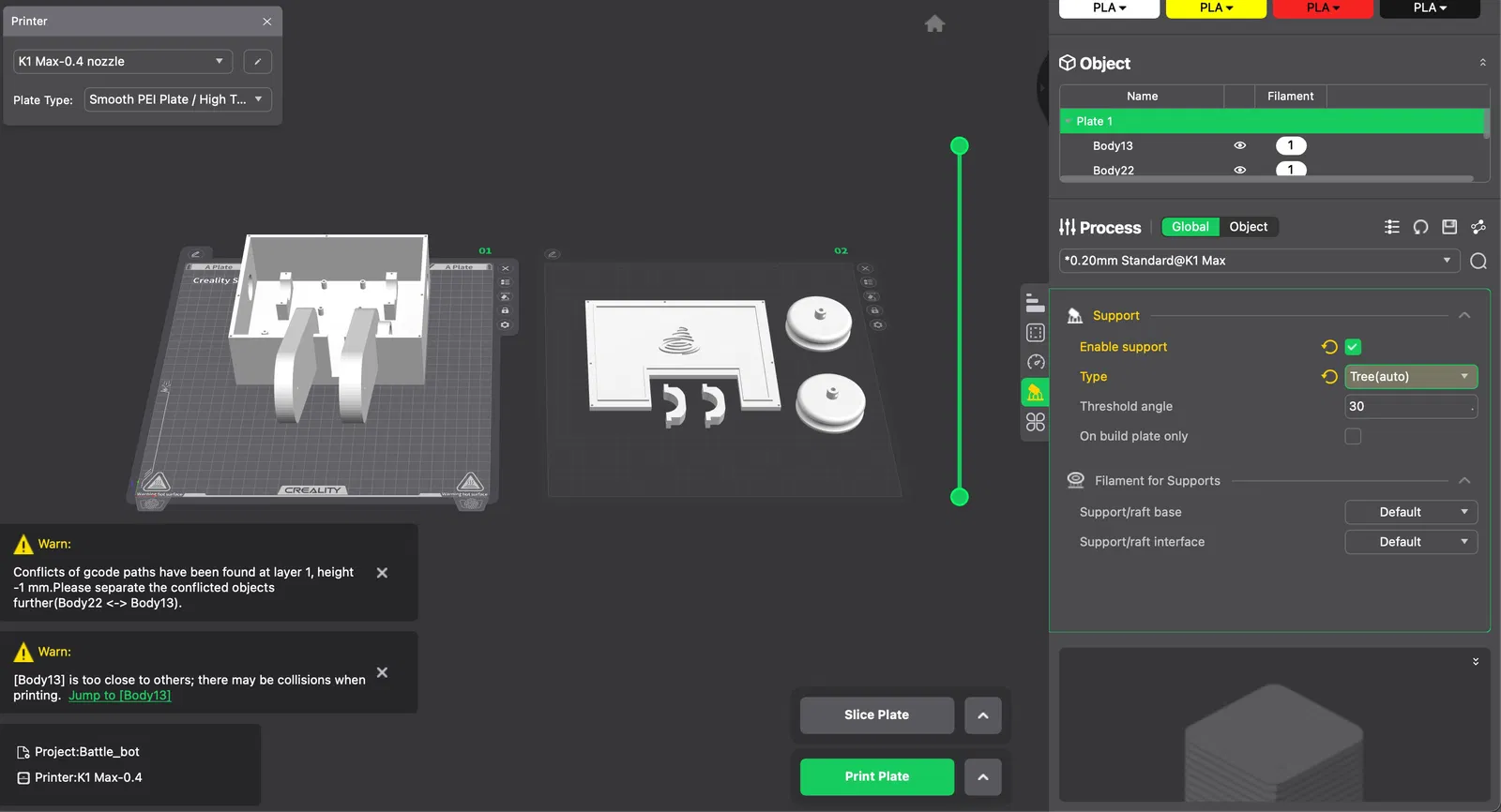Collapse the Support section
Viewport: 1501px width, 812px height.
coord(1464,315)
